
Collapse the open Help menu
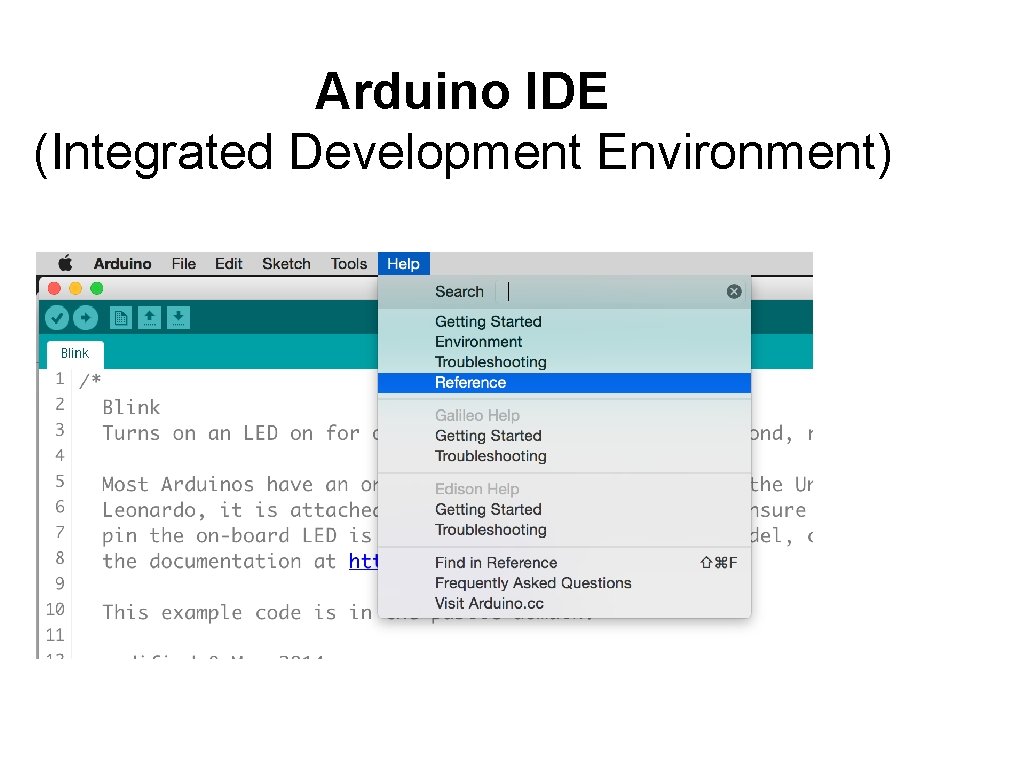click(x=404, y=264)
